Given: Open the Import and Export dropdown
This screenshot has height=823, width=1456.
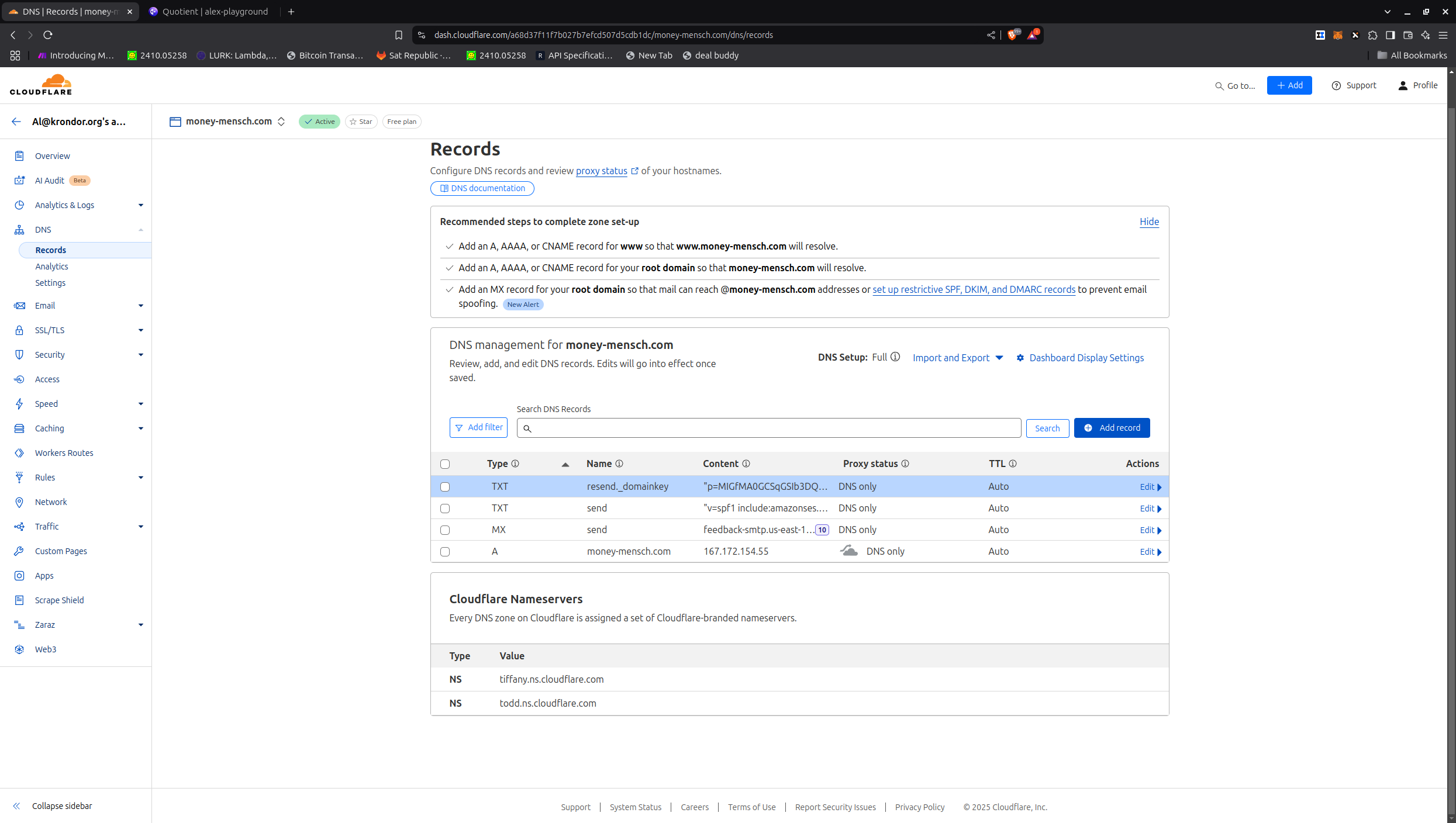Looking at the screenshot, I should tap(957, 358).
